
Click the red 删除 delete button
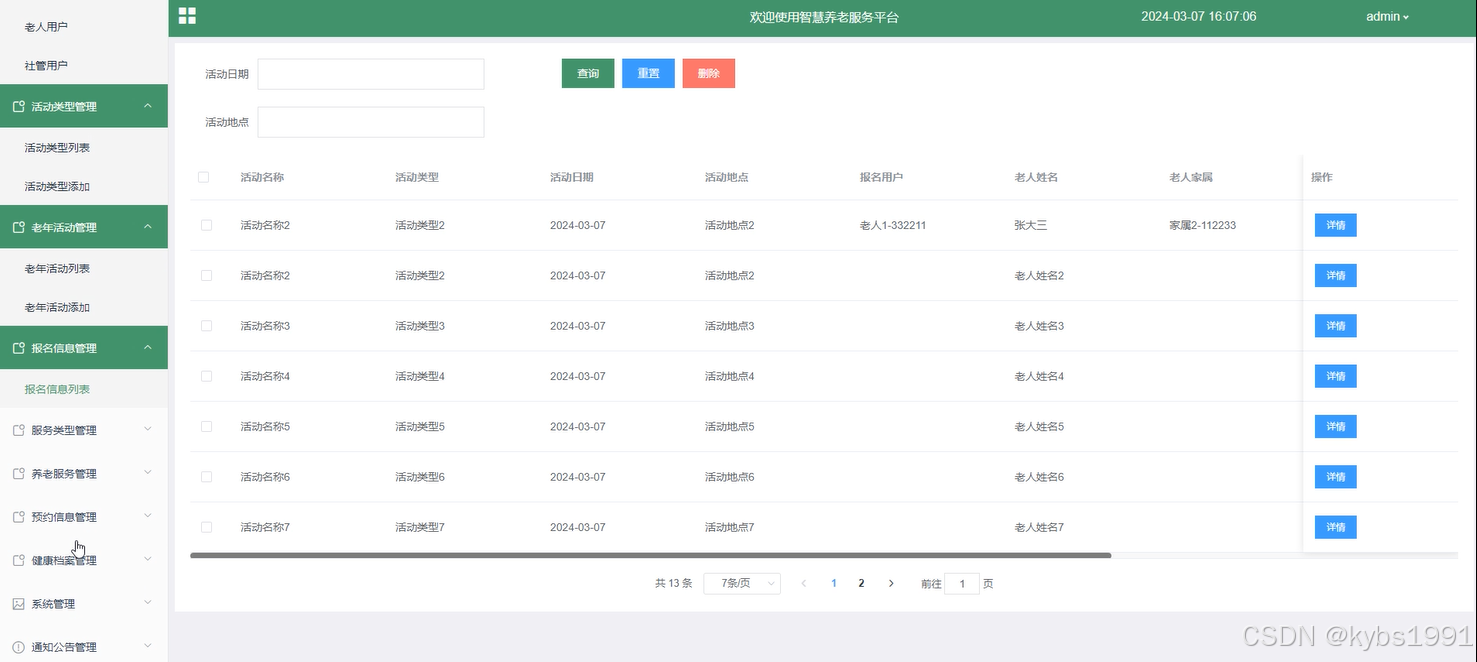(709, 73)
